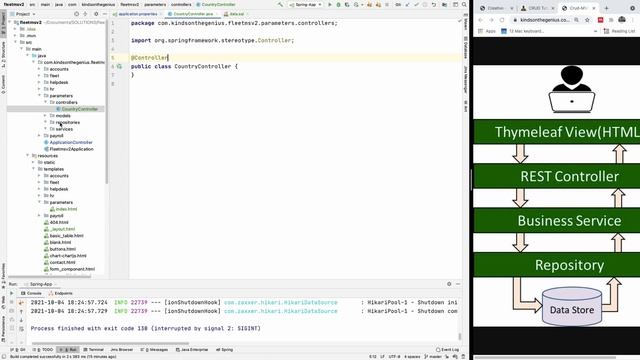Open the Spring tool window tab at bottom
This screenshot has width=640, height=360.
(x=224, y=350)
